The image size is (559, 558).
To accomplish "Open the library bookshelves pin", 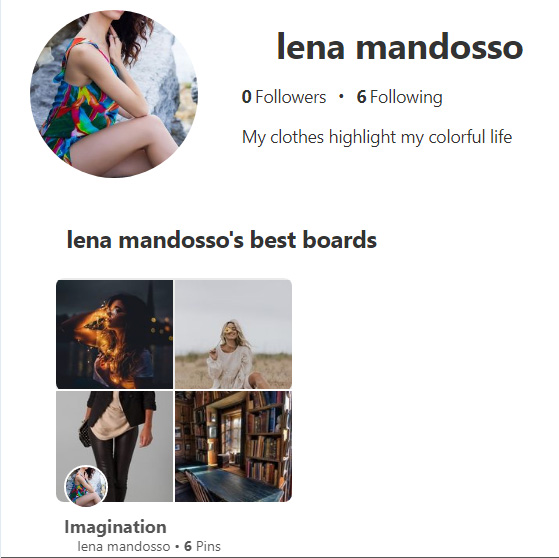I will tap(233, 446).
